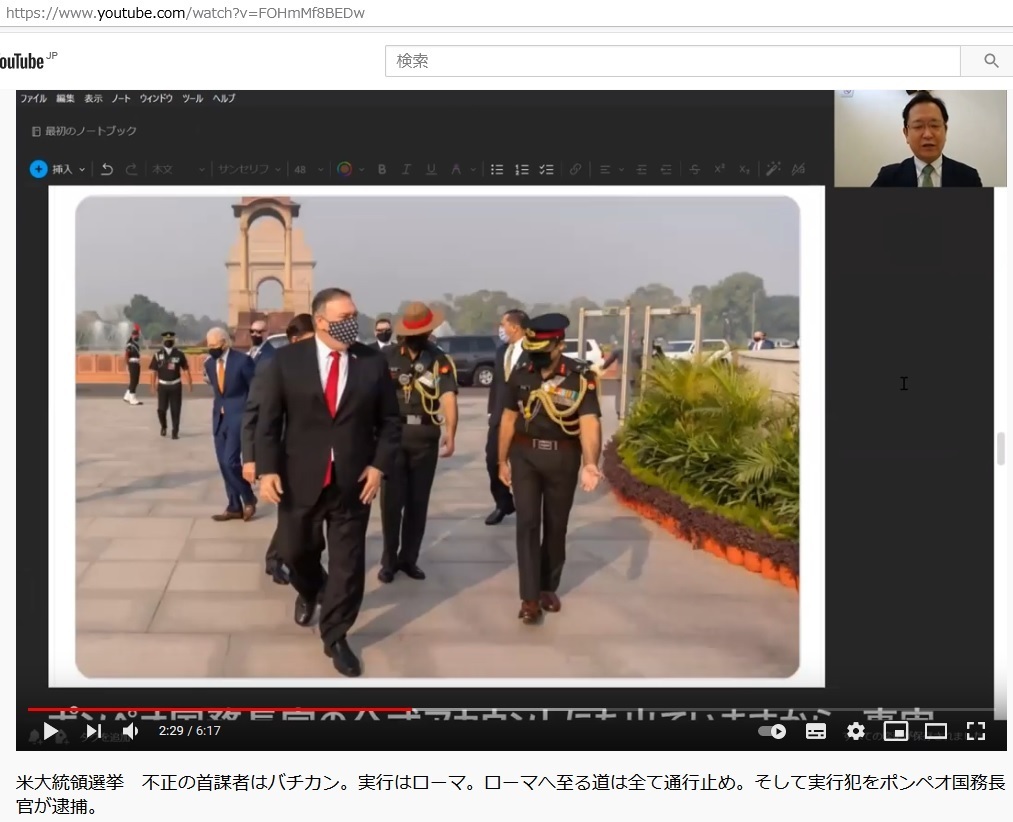
Task: Click the embedded photo in the note
Action: tap(437, 437)
